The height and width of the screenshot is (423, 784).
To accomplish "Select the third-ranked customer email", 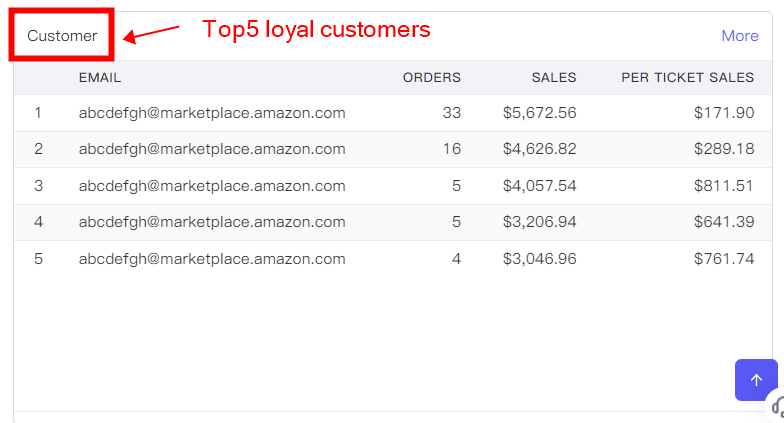I will coord(212,186).
